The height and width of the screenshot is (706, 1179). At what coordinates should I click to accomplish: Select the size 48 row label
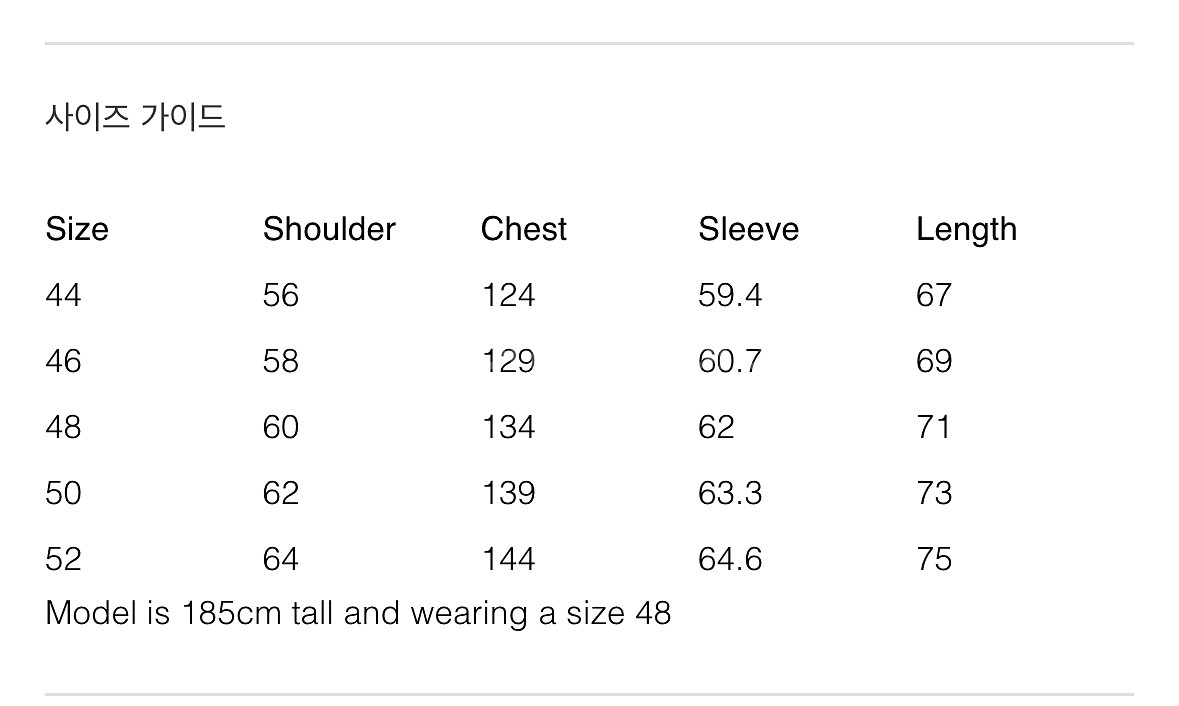pos(63,427)
